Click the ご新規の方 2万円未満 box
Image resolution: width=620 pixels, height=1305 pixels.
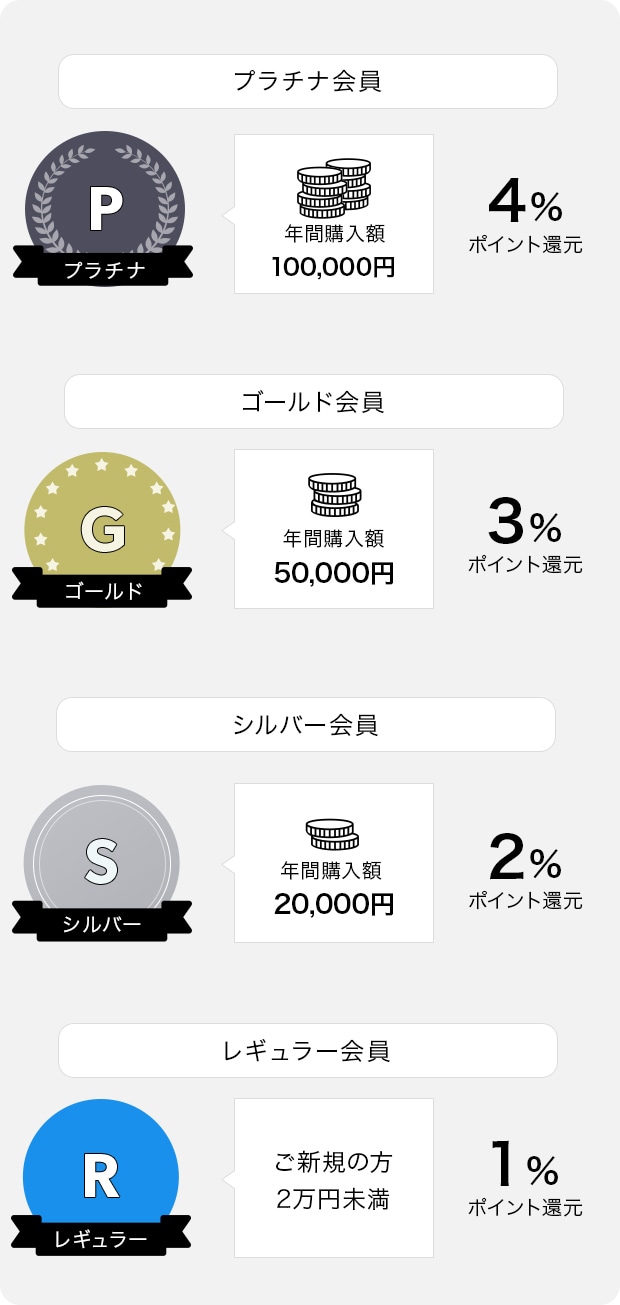click(334, 1179)
